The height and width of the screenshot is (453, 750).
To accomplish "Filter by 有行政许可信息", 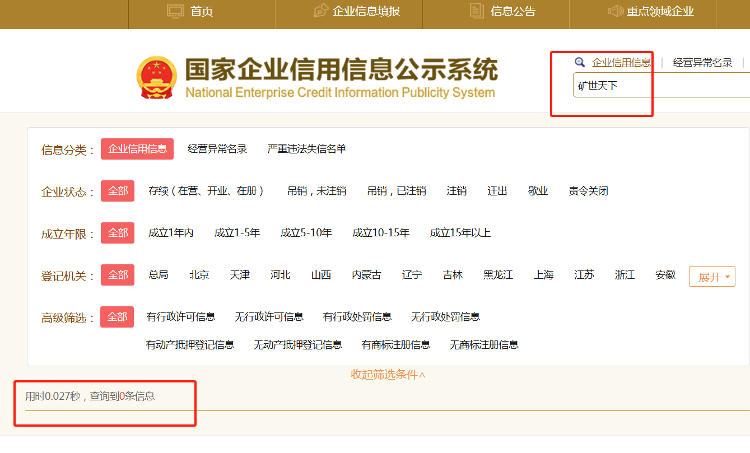I will (x=181, y=317).
